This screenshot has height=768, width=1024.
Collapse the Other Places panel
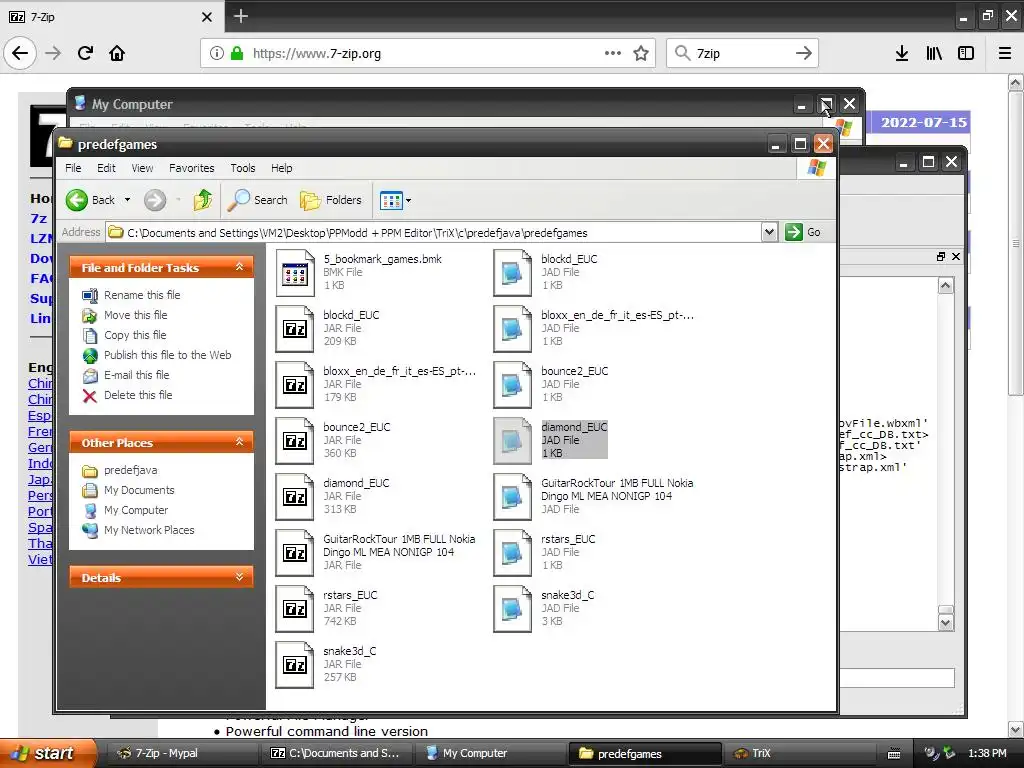click(240, 442)
